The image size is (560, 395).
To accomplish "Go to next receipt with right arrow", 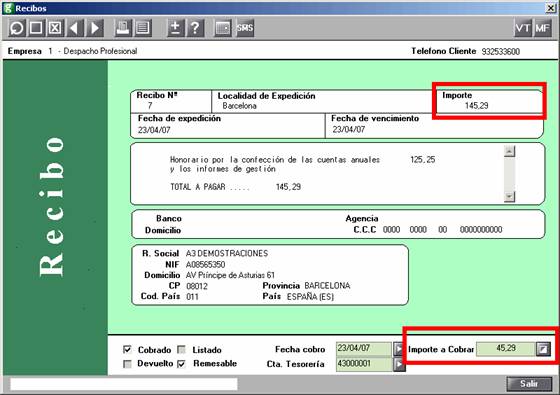I will (x=95, y=28).
